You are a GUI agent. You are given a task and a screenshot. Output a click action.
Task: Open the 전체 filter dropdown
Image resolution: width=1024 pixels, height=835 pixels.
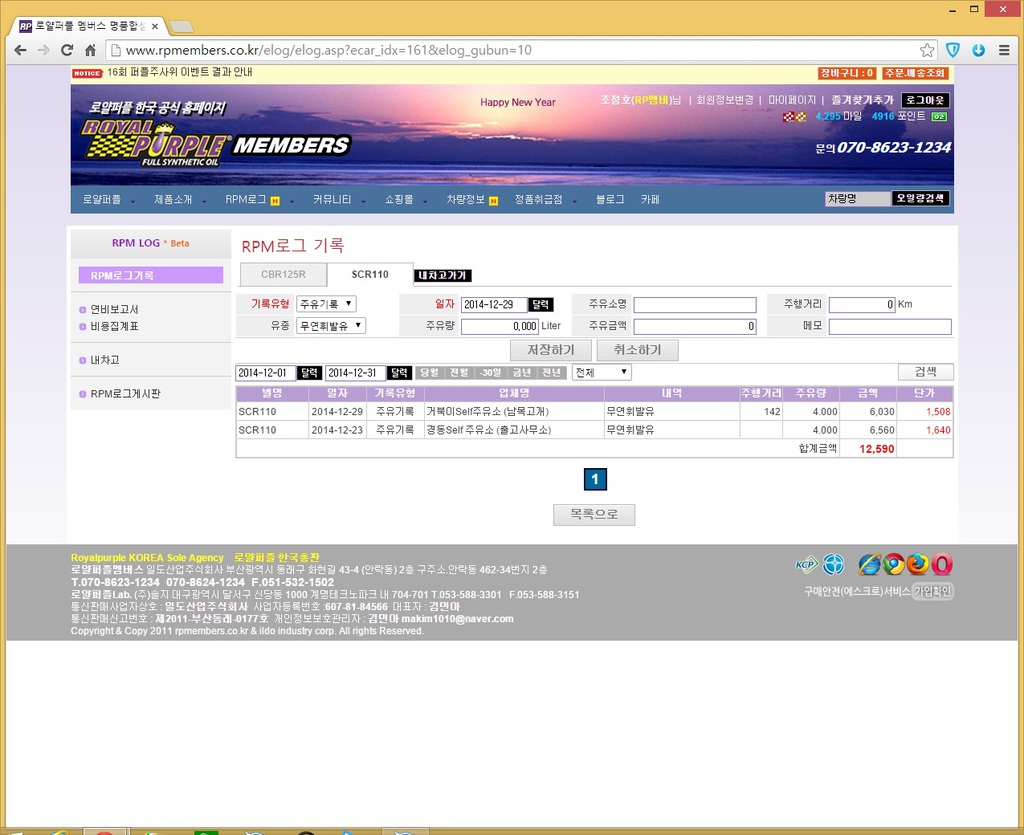601,372
